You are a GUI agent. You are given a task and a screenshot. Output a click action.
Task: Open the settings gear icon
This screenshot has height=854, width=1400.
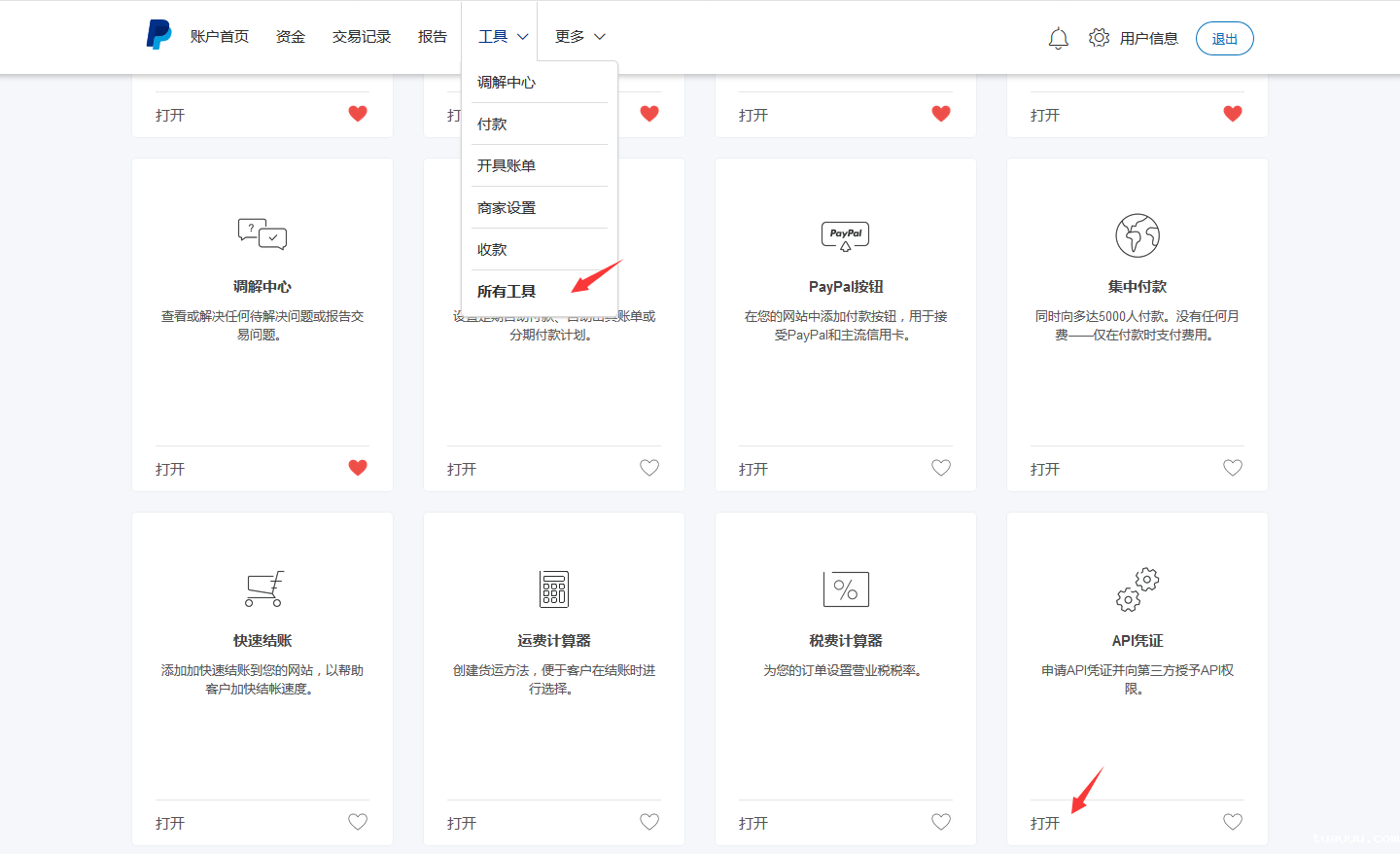[1099, 38]
